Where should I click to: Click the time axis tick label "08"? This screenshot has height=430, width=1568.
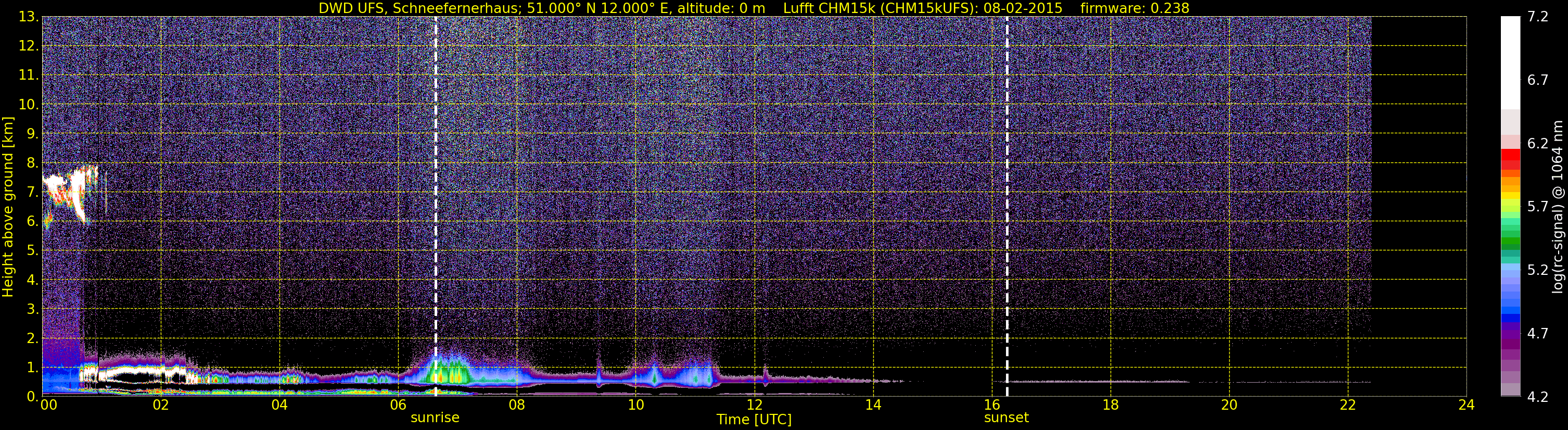click(517, 405)
